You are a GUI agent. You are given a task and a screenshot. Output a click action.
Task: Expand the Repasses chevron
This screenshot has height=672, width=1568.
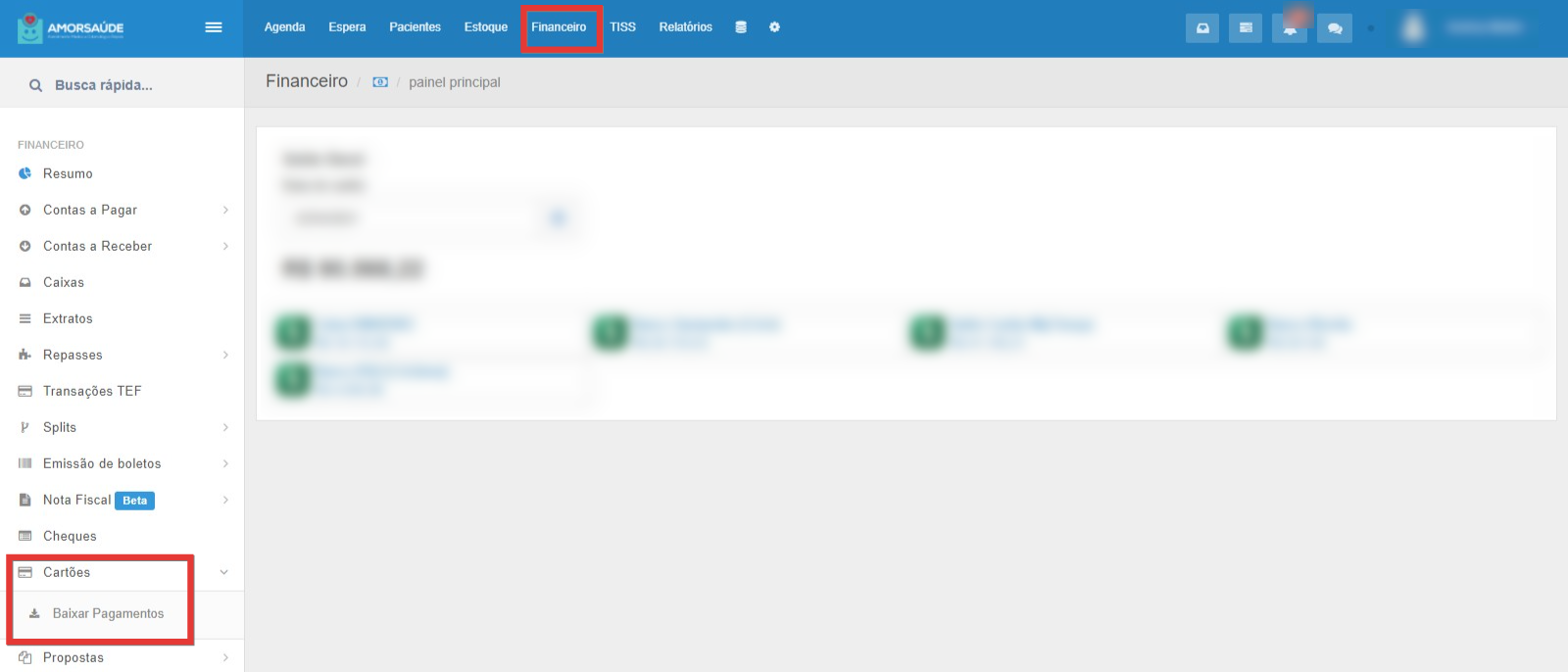pyautogui.click(x=225, y=355)
